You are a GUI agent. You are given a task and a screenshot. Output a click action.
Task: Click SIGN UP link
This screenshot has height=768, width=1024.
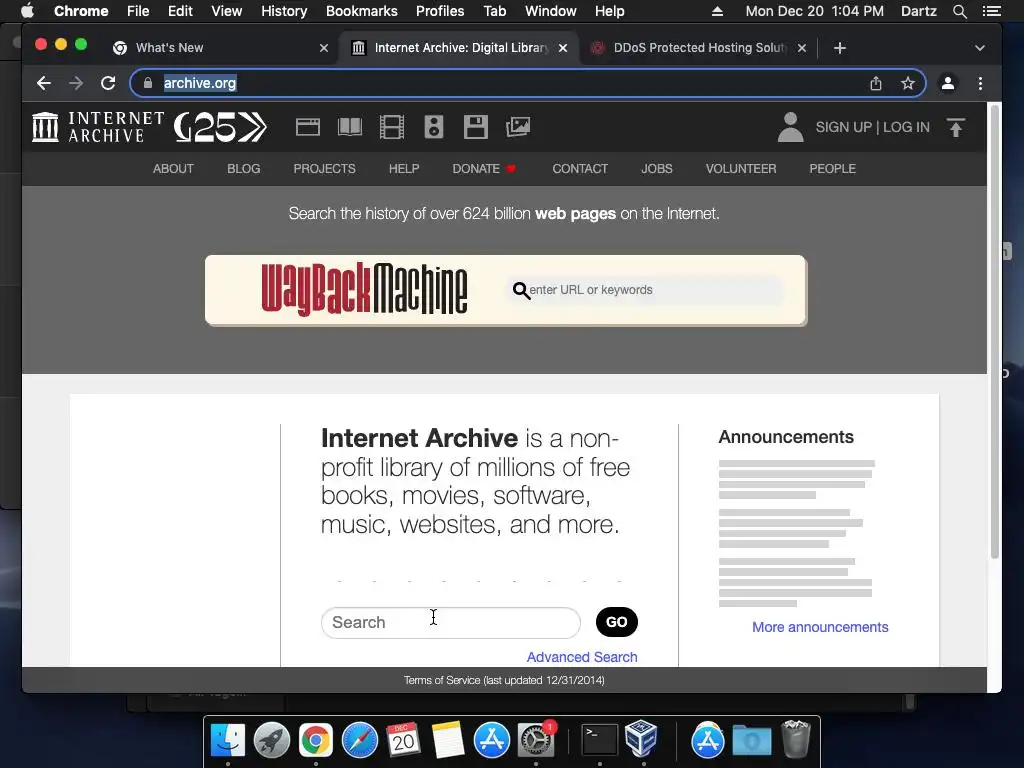pyautogui.click(x=843, y=127)
